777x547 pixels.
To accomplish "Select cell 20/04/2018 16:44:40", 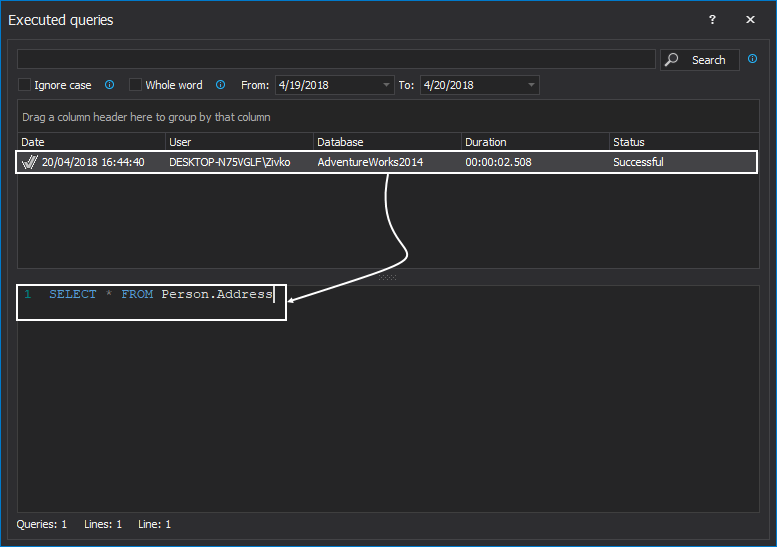I will [x=93, y=162].
